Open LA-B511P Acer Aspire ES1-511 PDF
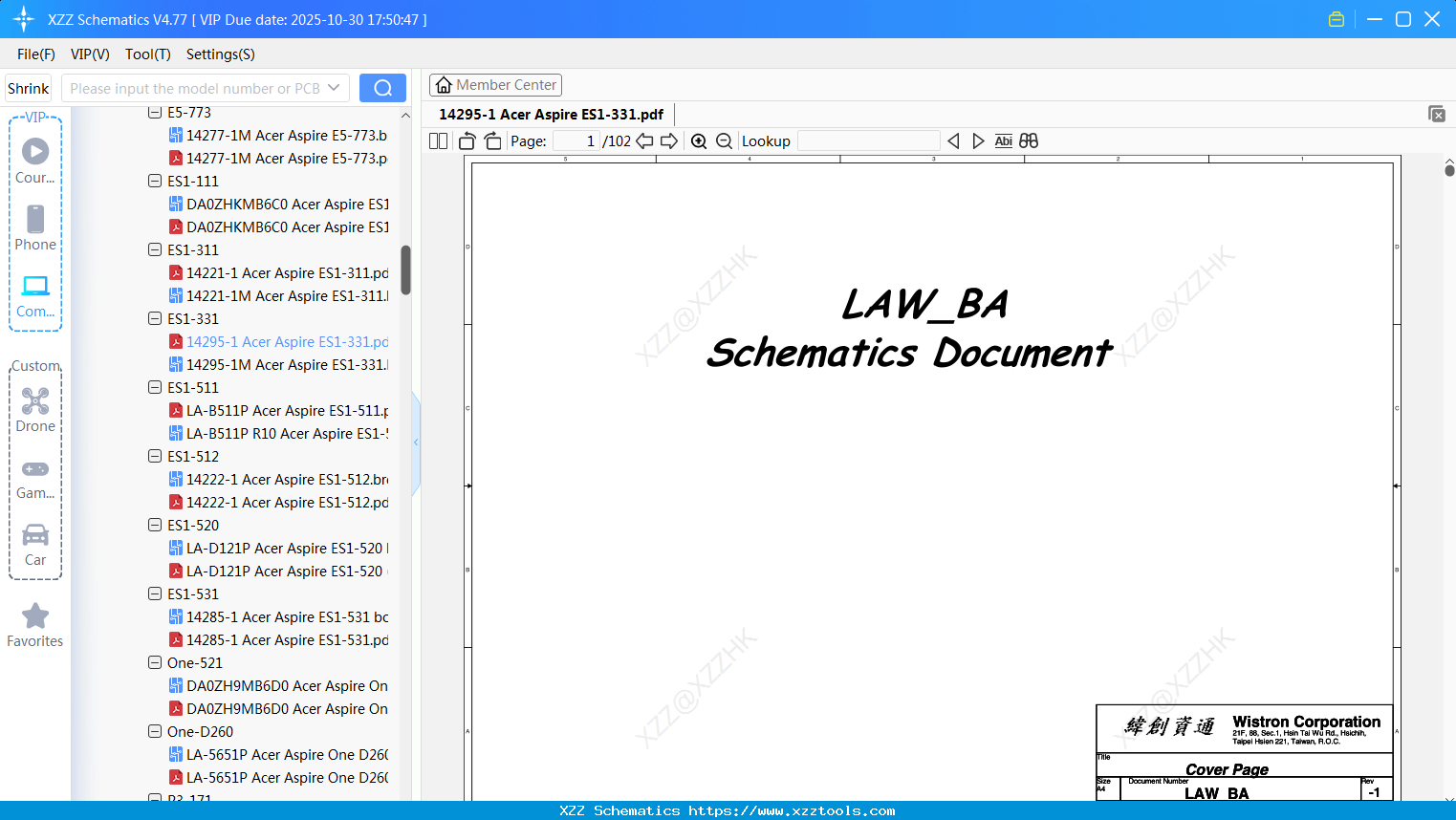Viewport: 1456px width, 820px height. [x=278, y=411]
